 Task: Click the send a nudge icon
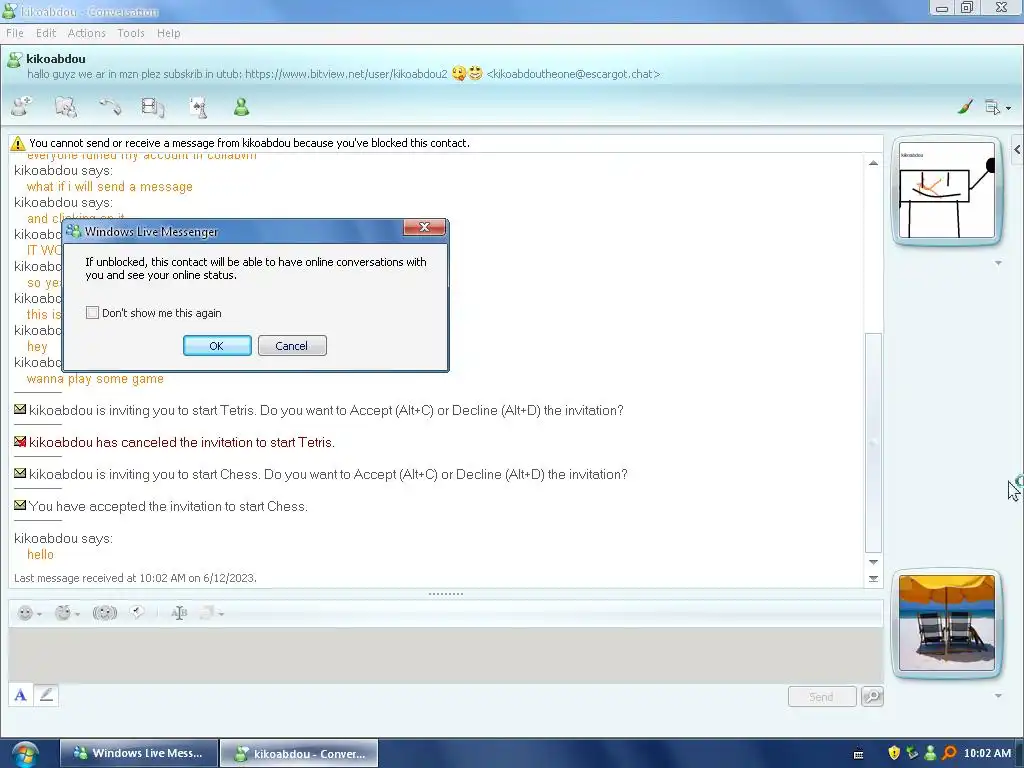click(104, 613)
